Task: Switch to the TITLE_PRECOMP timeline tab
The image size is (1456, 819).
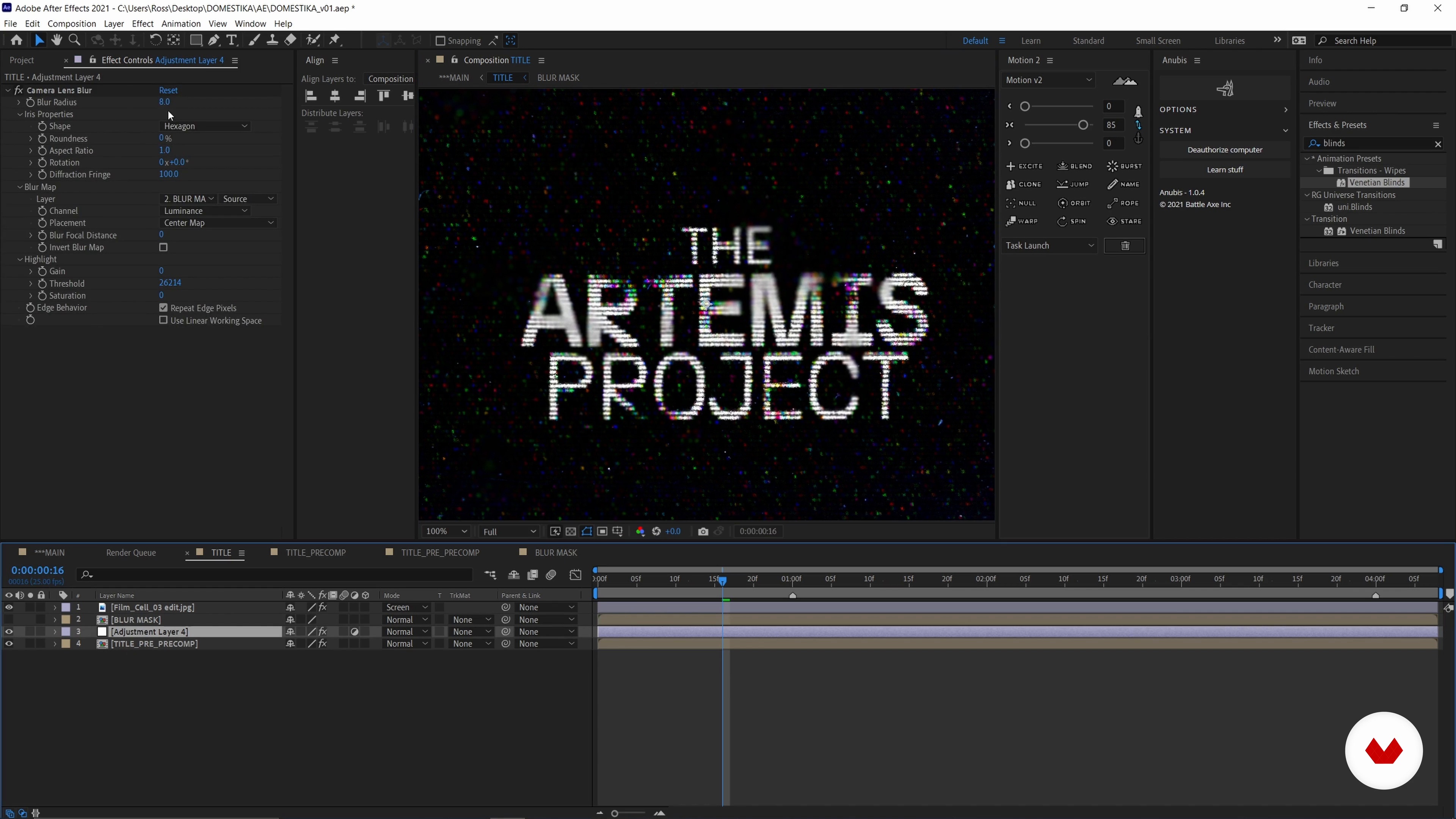Action: coord(315,552)
